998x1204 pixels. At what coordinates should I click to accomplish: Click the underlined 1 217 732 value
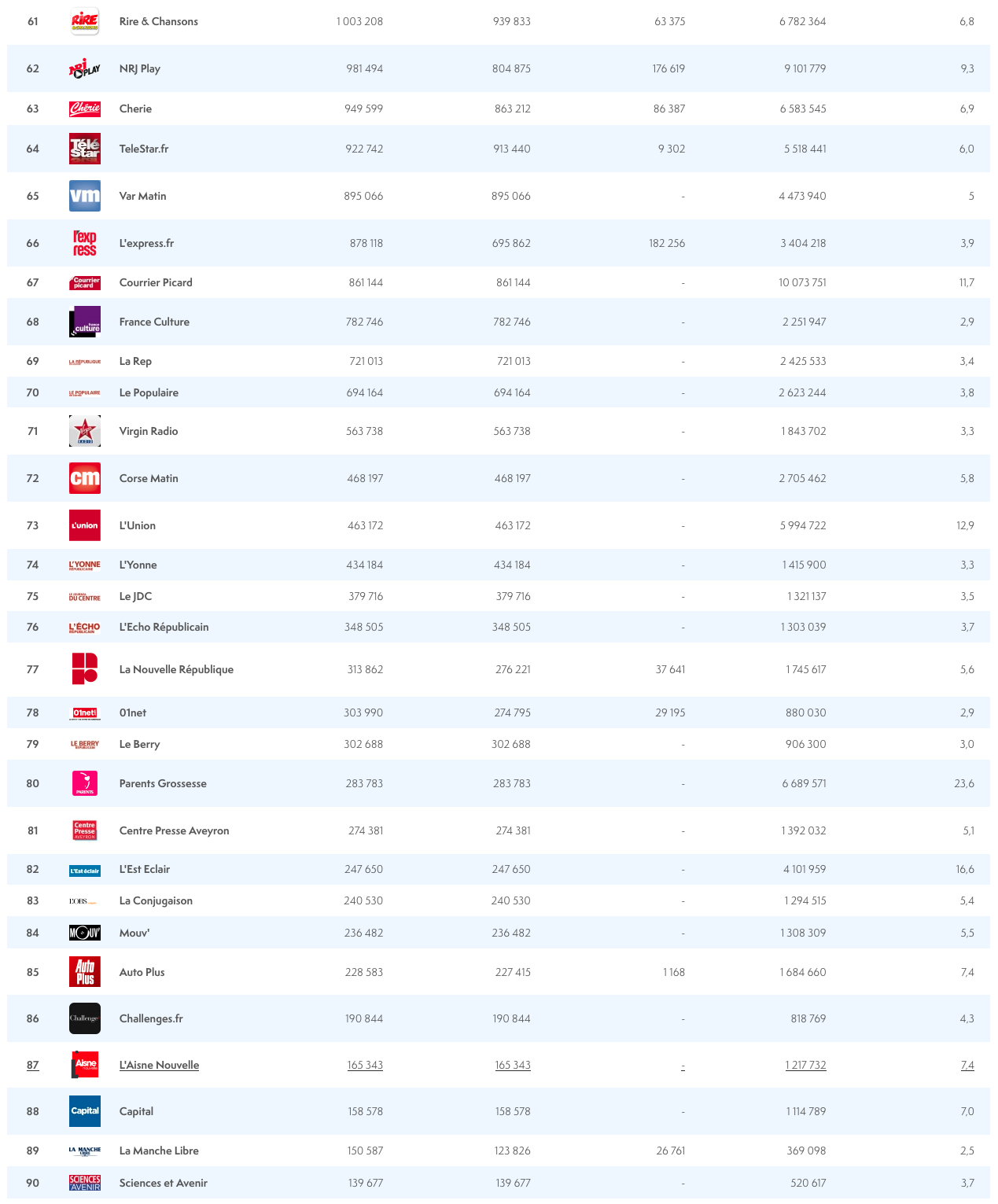pos(805,1065)
